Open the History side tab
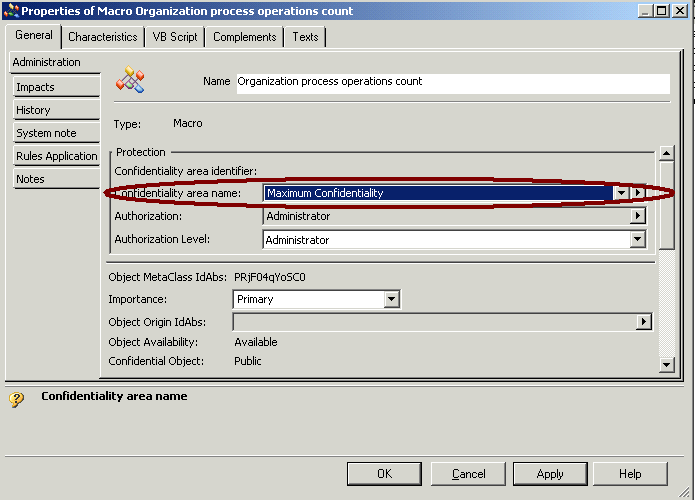The height and width of the screenshot is (500, 695). [x=56, y=110]
